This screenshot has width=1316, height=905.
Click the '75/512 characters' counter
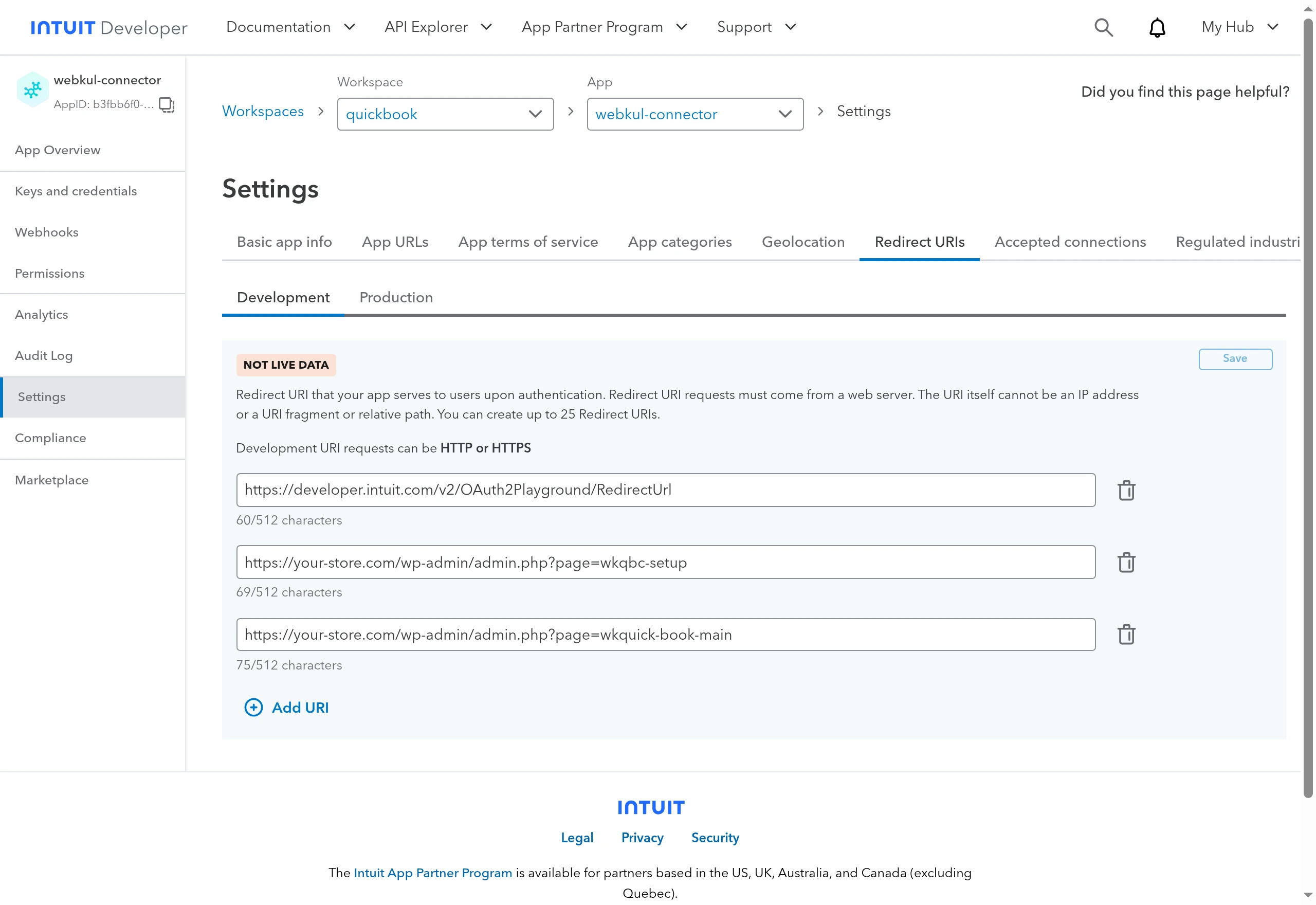pos(288,665)
